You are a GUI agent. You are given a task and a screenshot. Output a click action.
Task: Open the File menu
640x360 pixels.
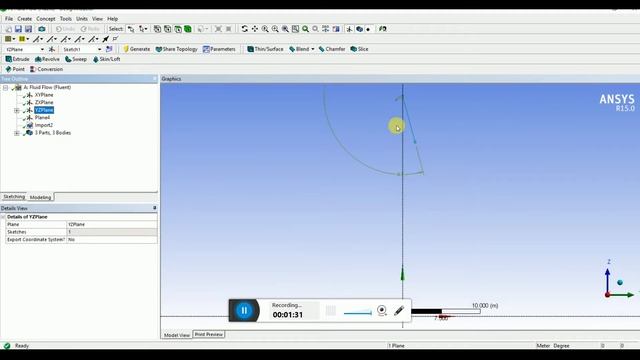pyautogui.click(x=9, y=19)
